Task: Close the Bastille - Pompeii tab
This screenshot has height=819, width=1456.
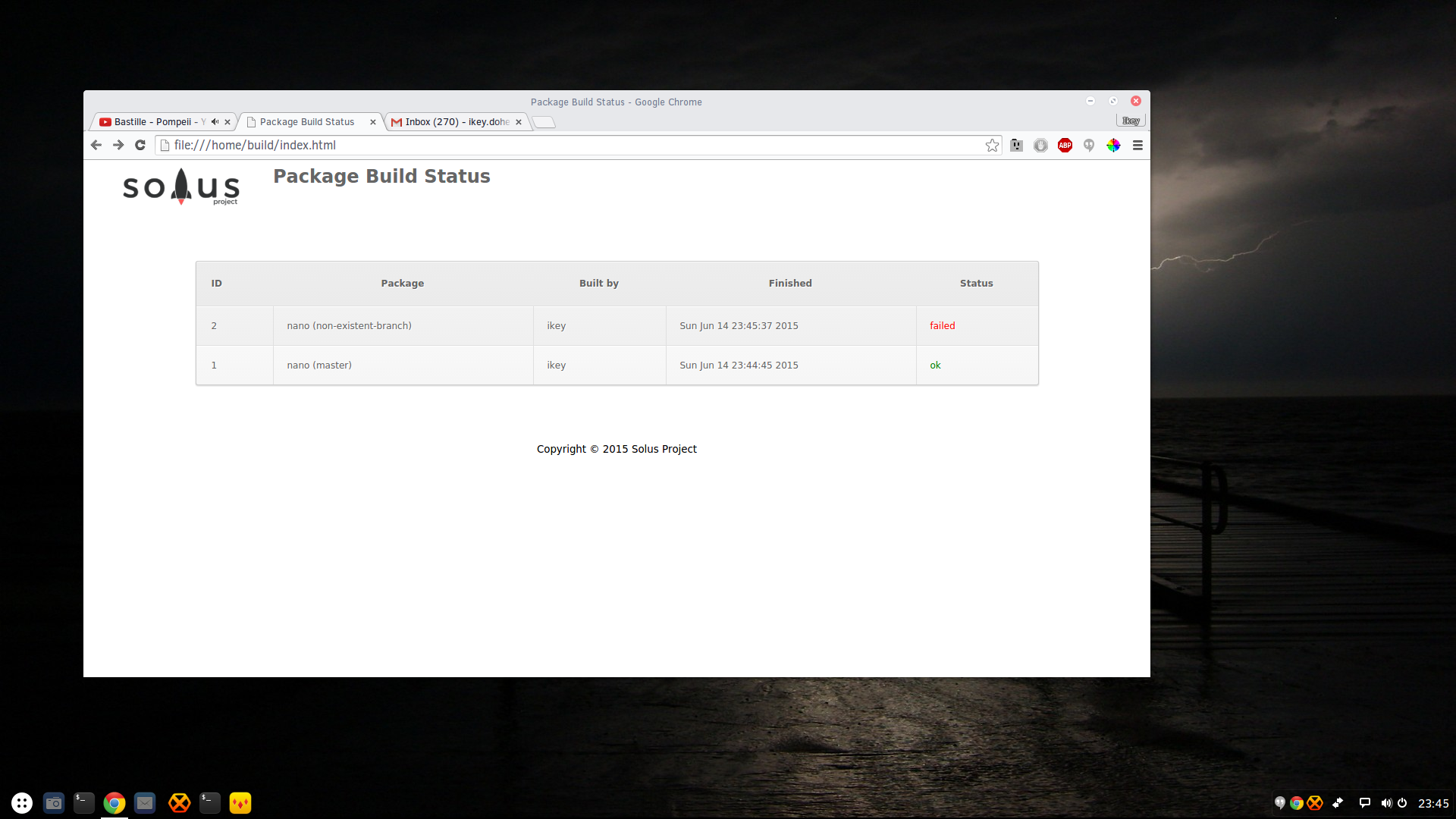Action: click(x=227, y=121)
